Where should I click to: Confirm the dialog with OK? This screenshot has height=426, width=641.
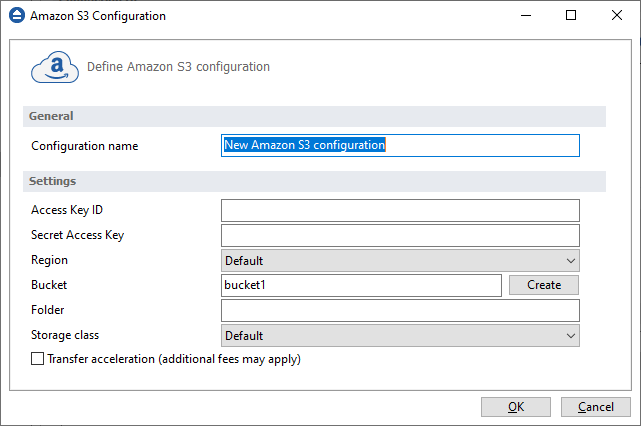[x=516, y=407]
